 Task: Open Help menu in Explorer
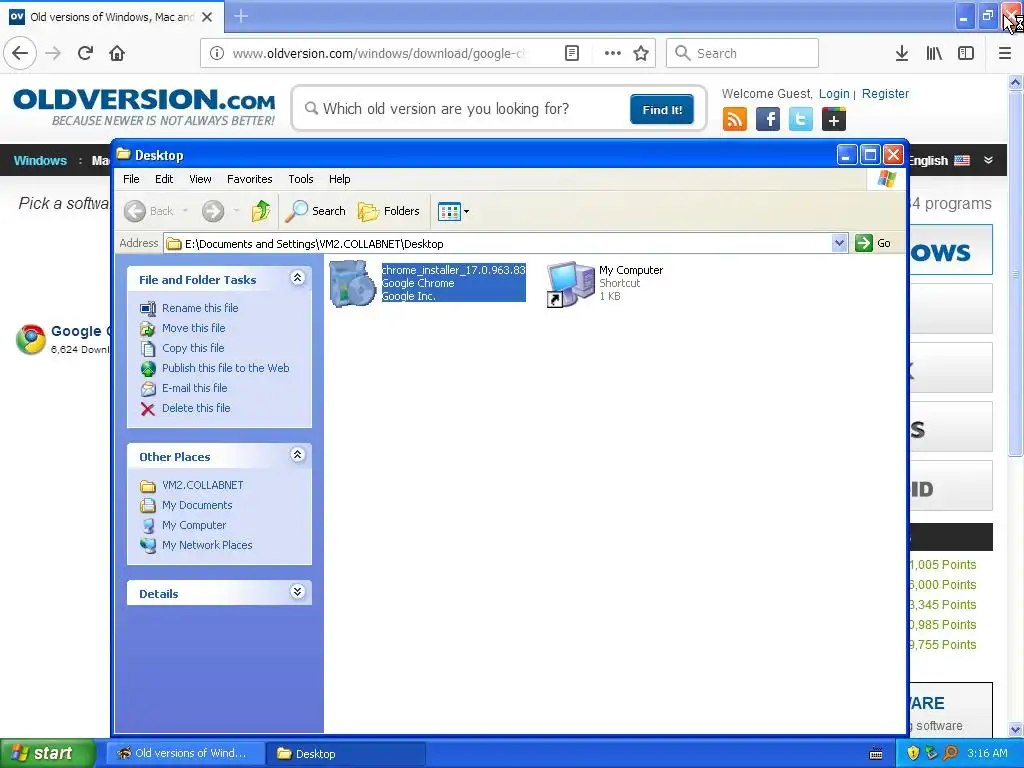point(340,179)
